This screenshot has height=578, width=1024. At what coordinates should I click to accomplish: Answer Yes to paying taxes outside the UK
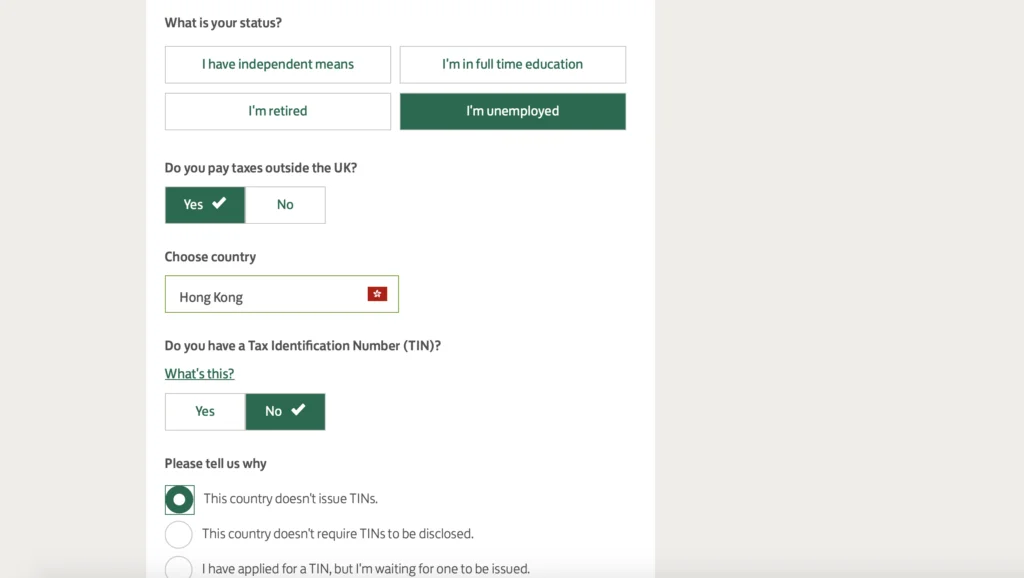(205, 205)
